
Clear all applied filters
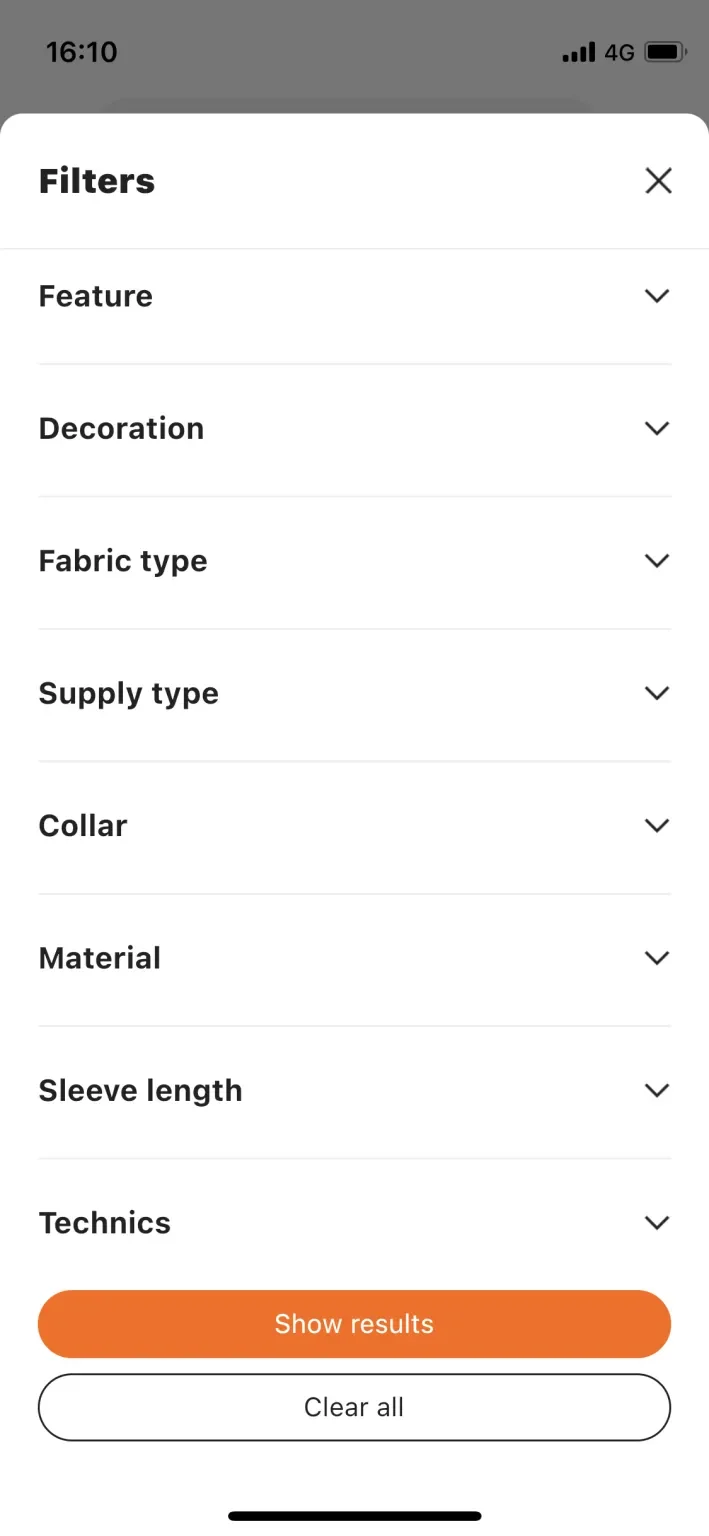tap(354, 1406)
